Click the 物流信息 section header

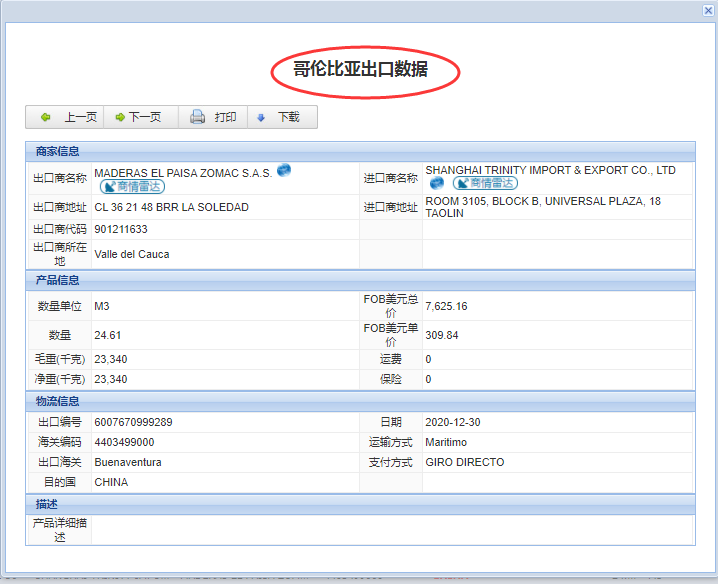click(x=58, y=401)
